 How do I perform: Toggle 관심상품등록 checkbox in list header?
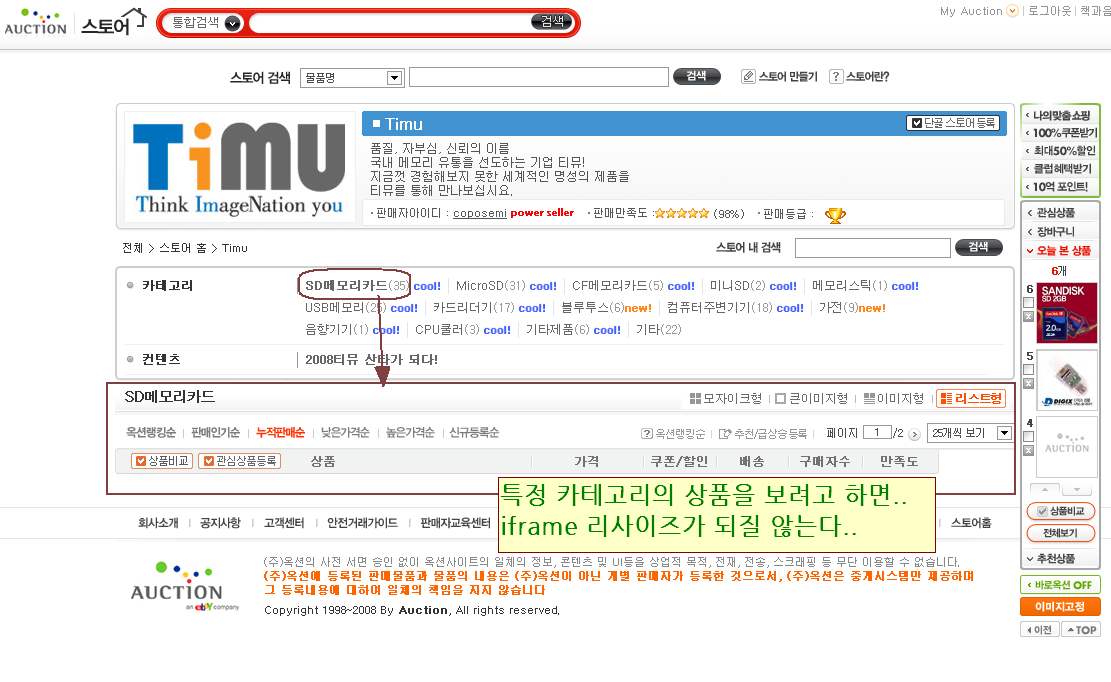[x=239, y=461]
